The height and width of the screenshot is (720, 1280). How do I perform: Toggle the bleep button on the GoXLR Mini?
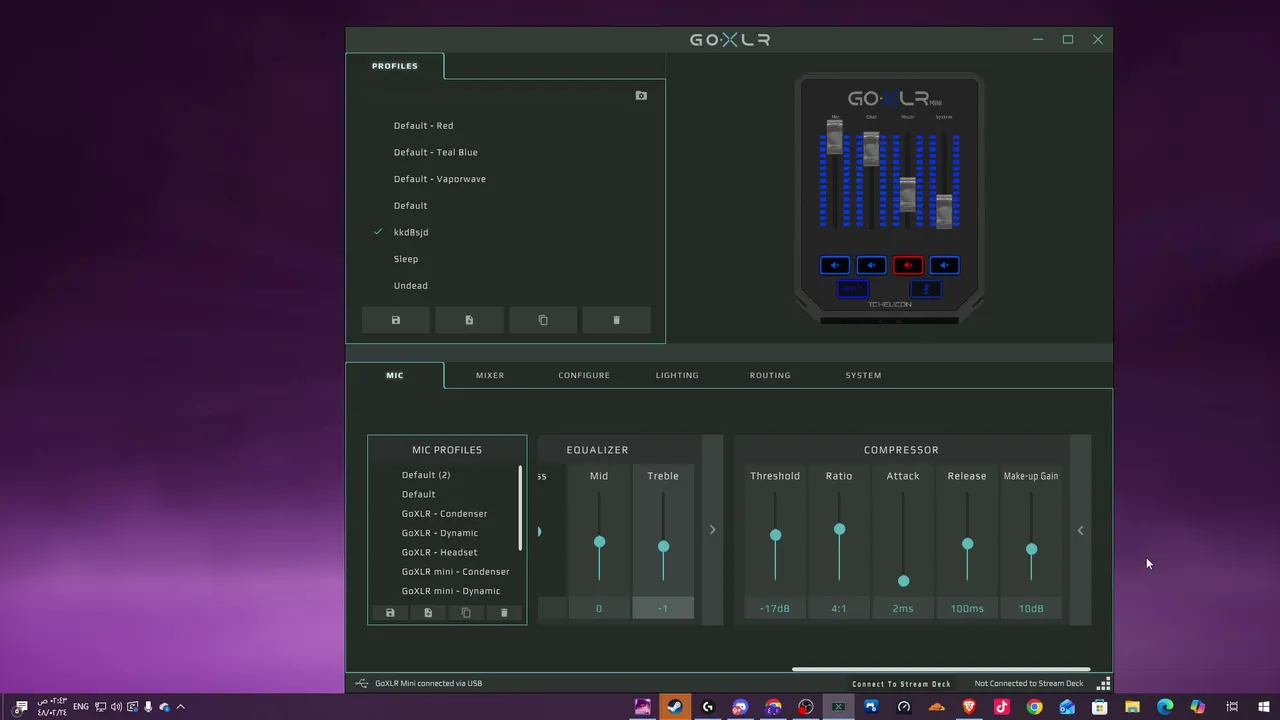(x=853, y=289)
